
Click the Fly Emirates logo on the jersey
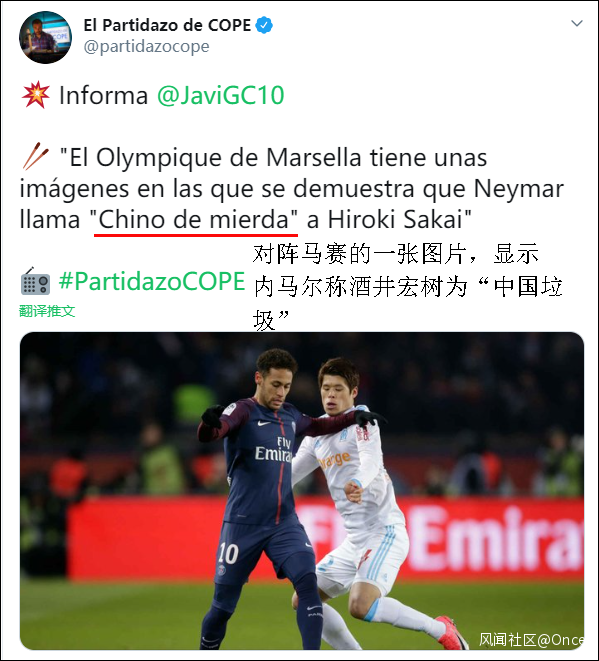coord(273,449)
